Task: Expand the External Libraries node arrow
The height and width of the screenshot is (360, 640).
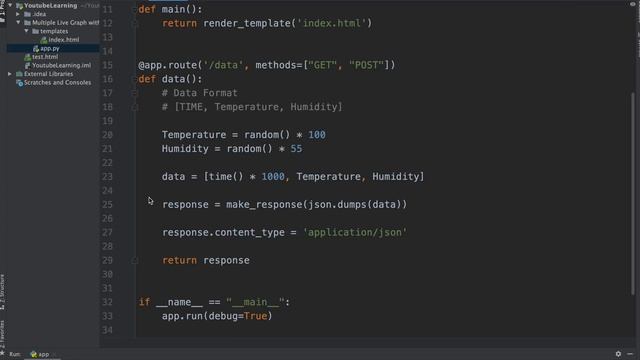Action: click(10, 74)
